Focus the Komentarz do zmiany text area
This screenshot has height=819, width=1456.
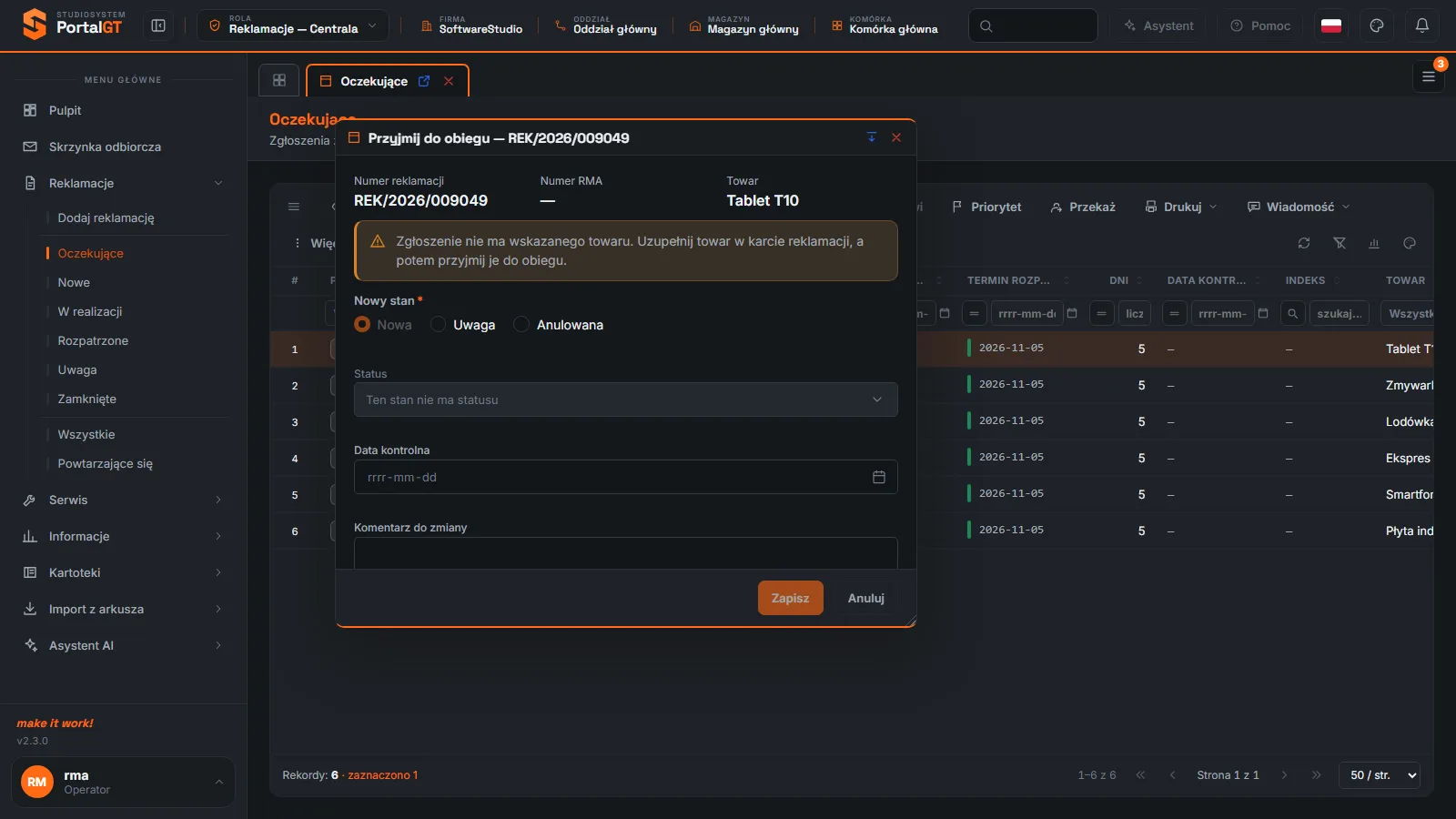pyautogui.click(x=625, y=553)
